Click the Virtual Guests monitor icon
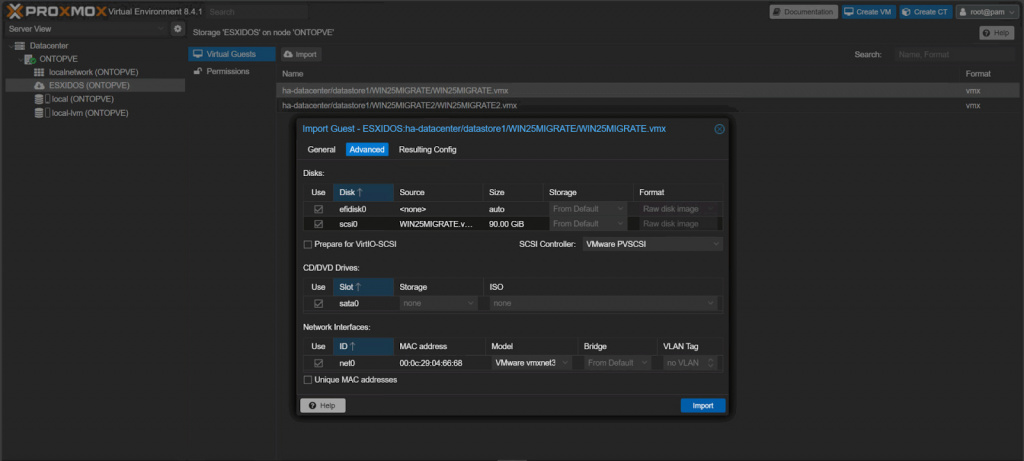The width and height of the screenshot is (1024, 461). click(197, 54)
